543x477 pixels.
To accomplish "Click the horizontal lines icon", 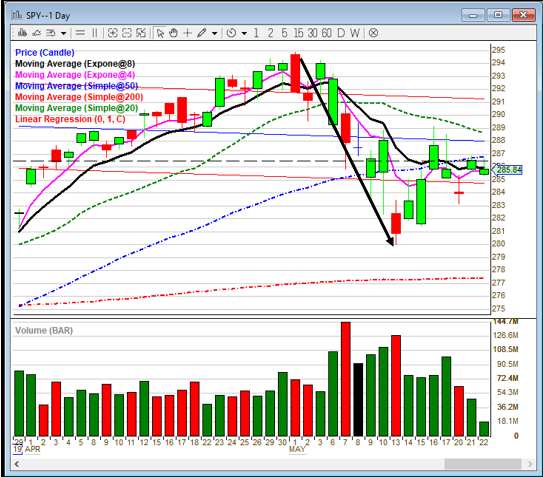I will point(80,33).
